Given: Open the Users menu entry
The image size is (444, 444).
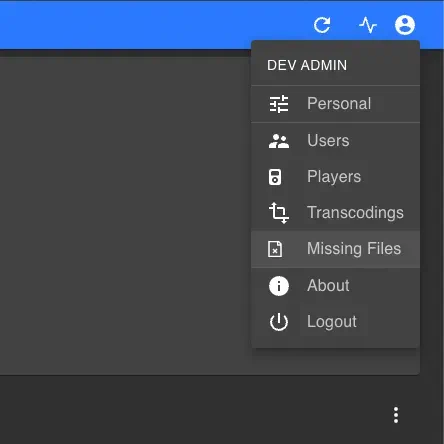Looking at the screenshot, I should pyautogui.click(x=335, y=141).
